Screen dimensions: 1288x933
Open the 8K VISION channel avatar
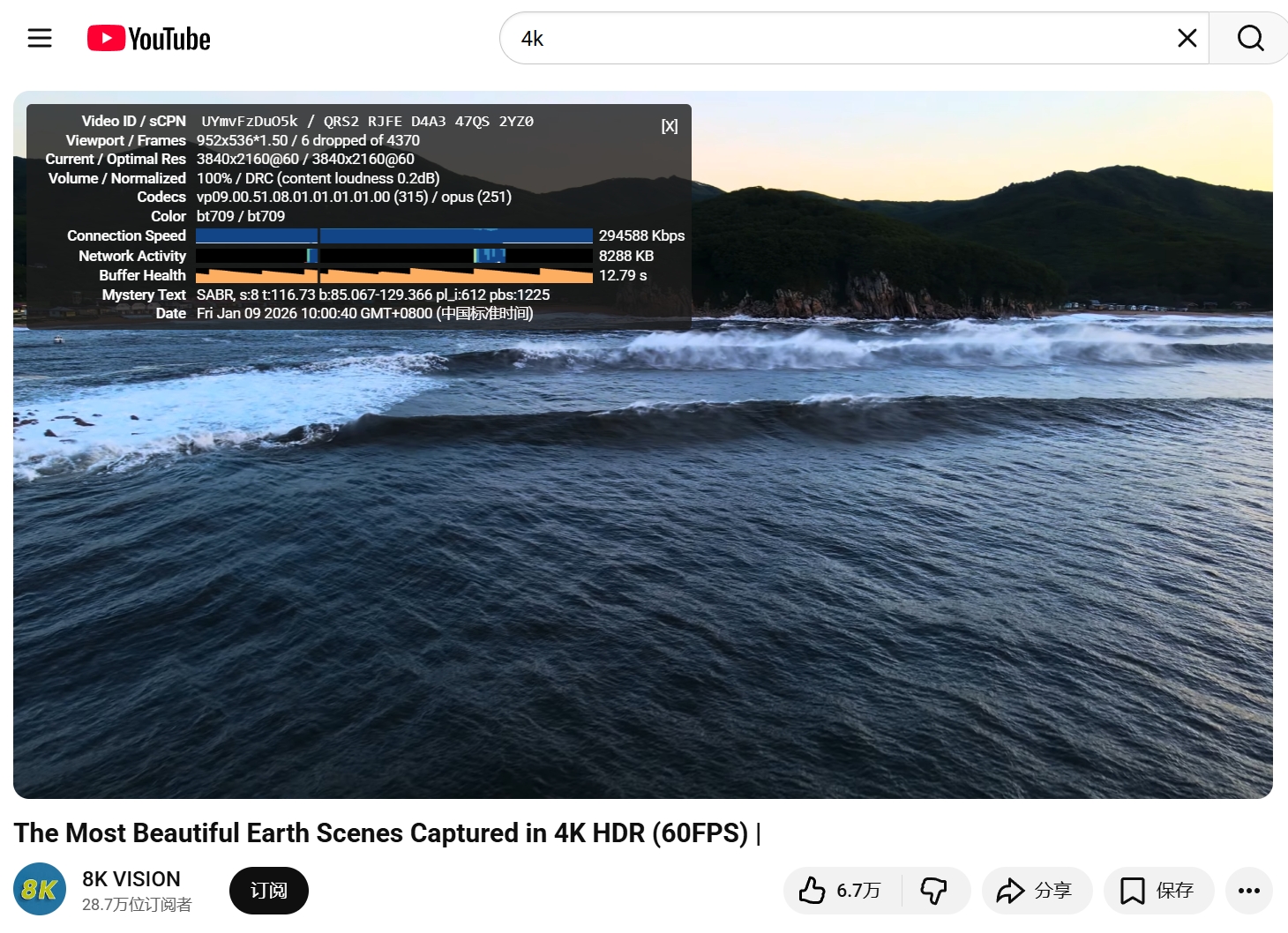[x=40, y=889]
